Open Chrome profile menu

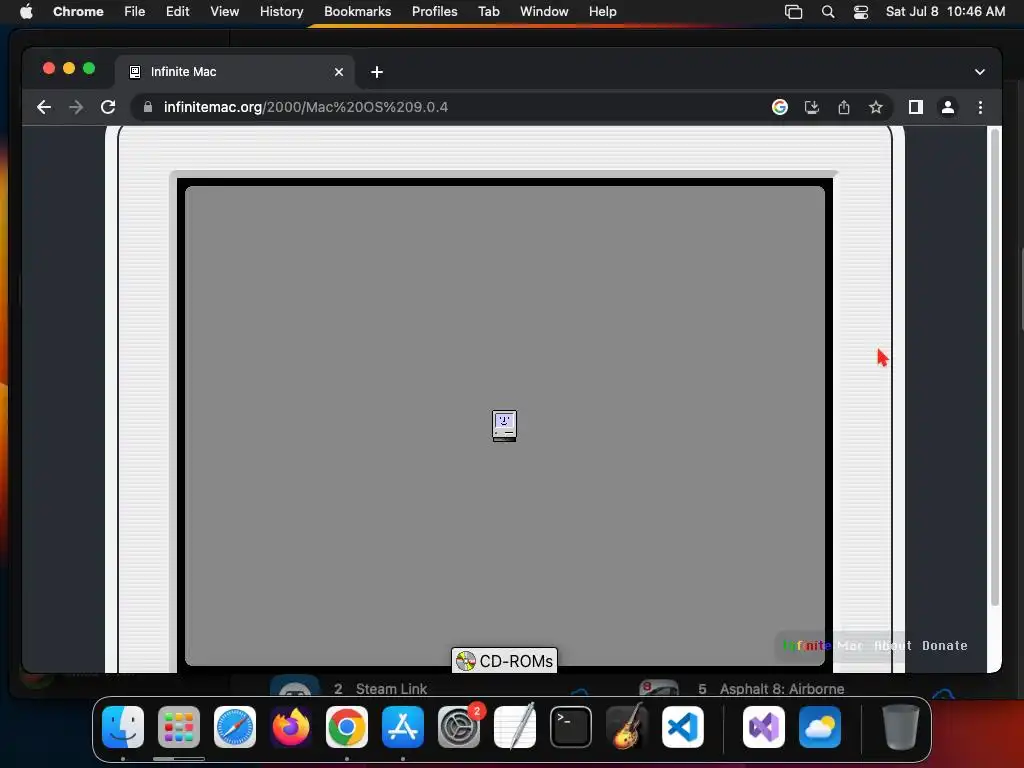(948, 107)
